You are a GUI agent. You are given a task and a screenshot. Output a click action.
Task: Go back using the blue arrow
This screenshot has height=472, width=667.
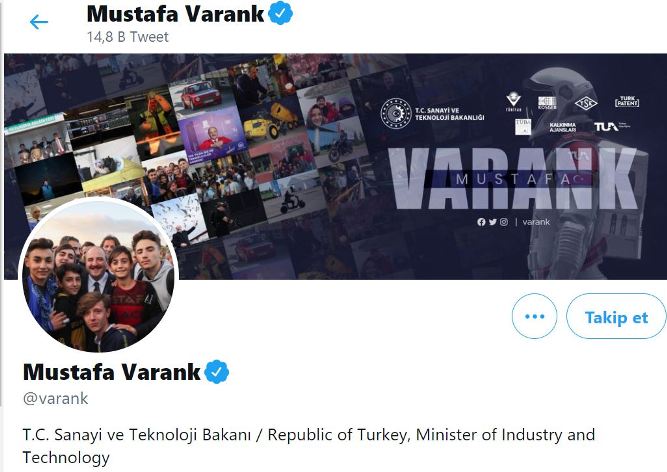click(39, 22)
